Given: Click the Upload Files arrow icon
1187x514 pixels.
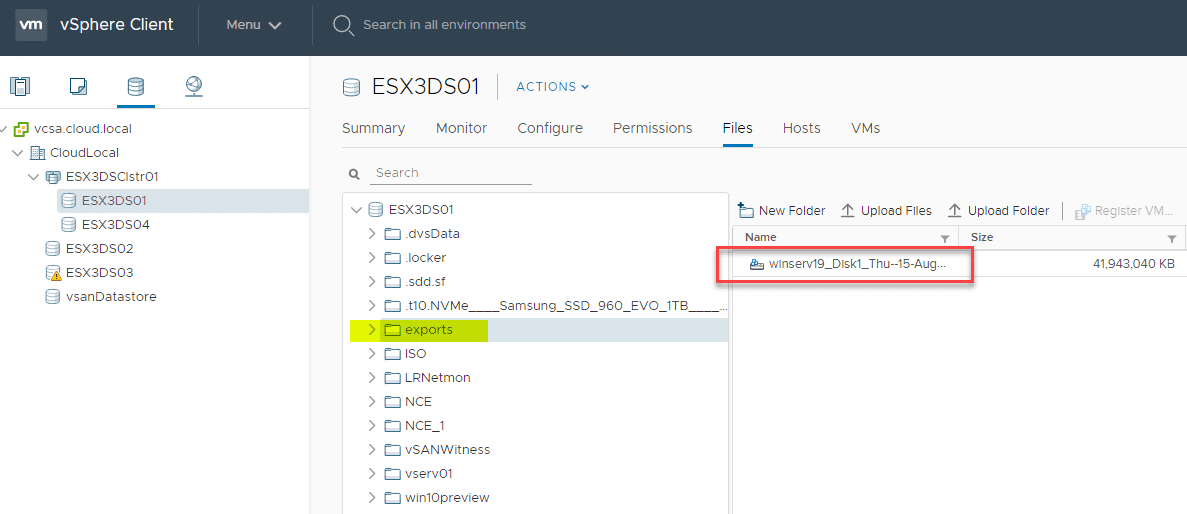Looking at the screenshot, I should [x=848, y=210].
